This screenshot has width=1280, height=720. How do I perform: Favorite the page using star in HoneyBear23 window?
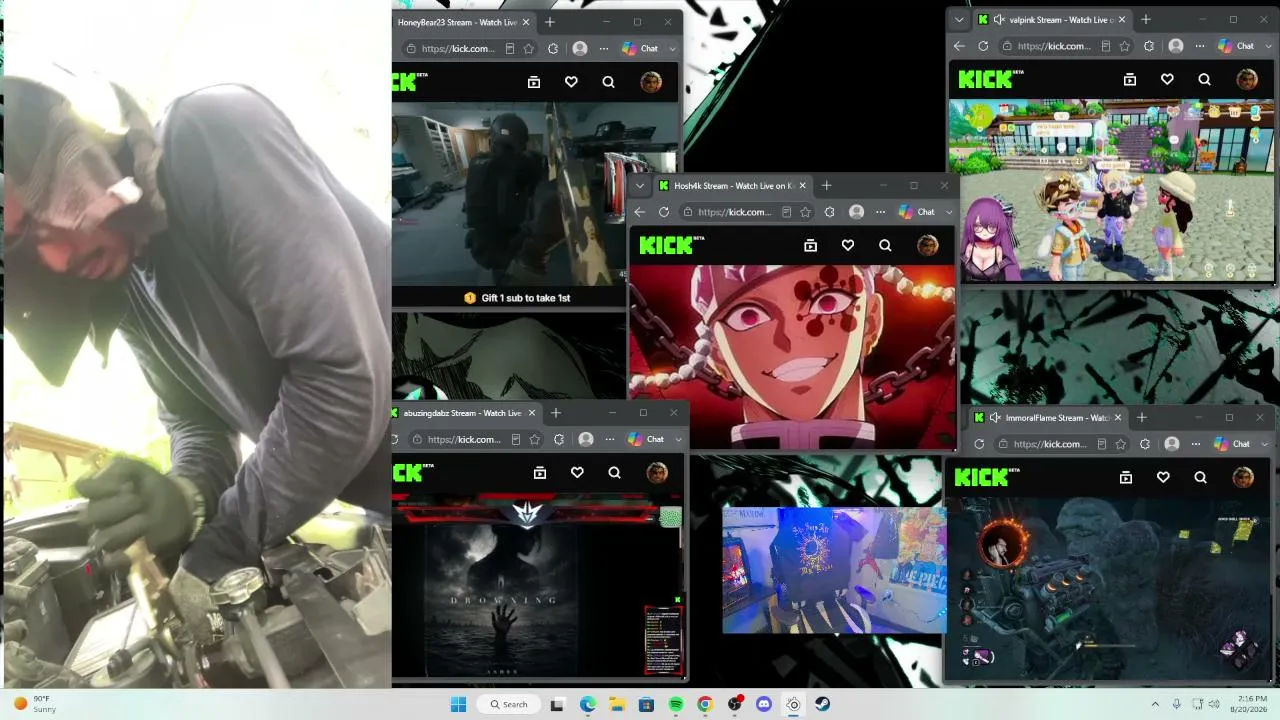click(x=529, y=48)
